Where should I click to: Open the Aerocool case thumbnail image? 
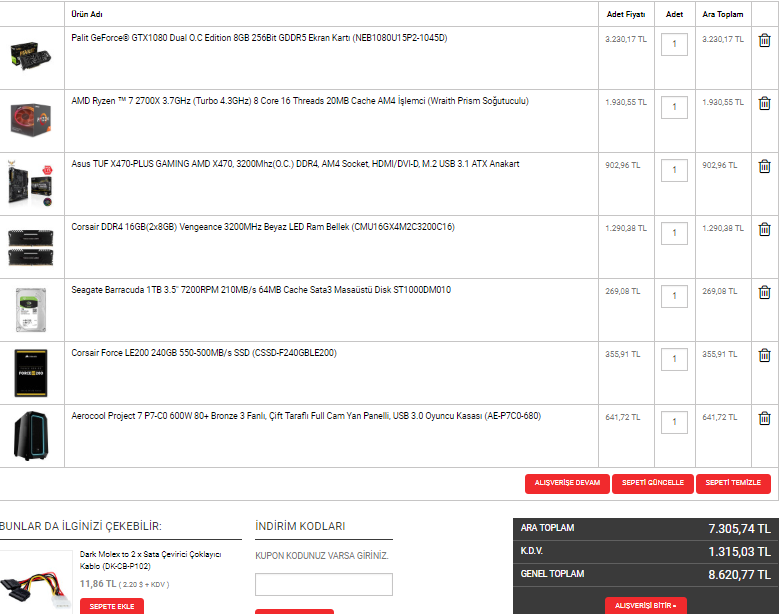coord(32,434)
